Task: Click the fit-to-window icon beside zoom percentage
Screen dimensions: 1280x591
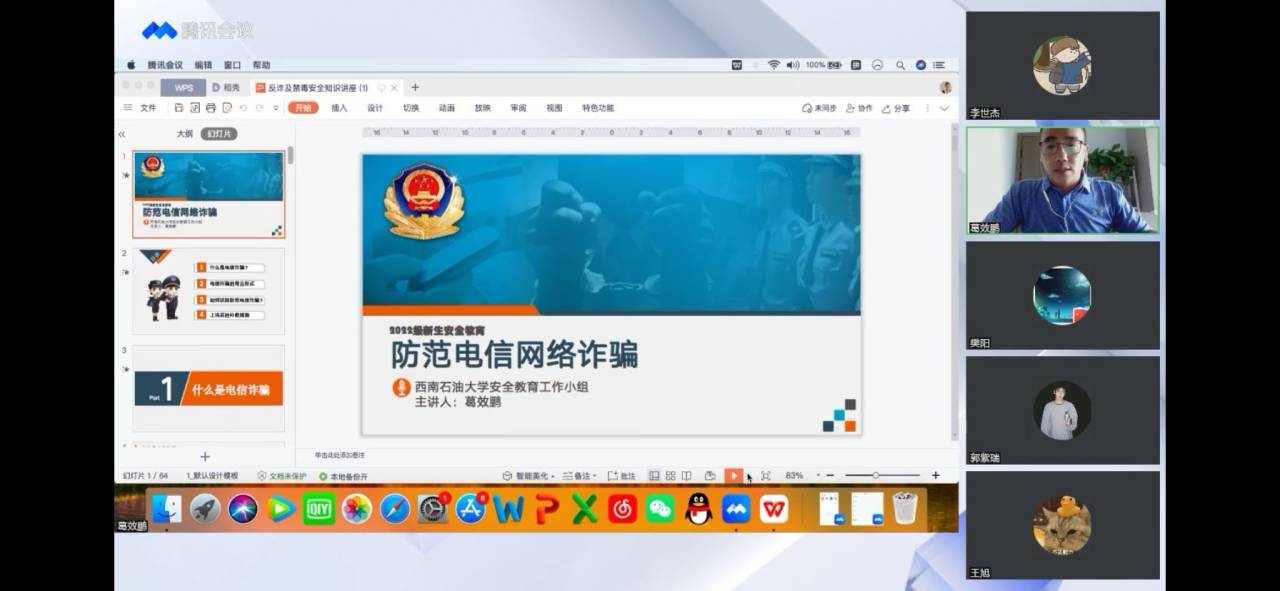Action: coord(765,476)
